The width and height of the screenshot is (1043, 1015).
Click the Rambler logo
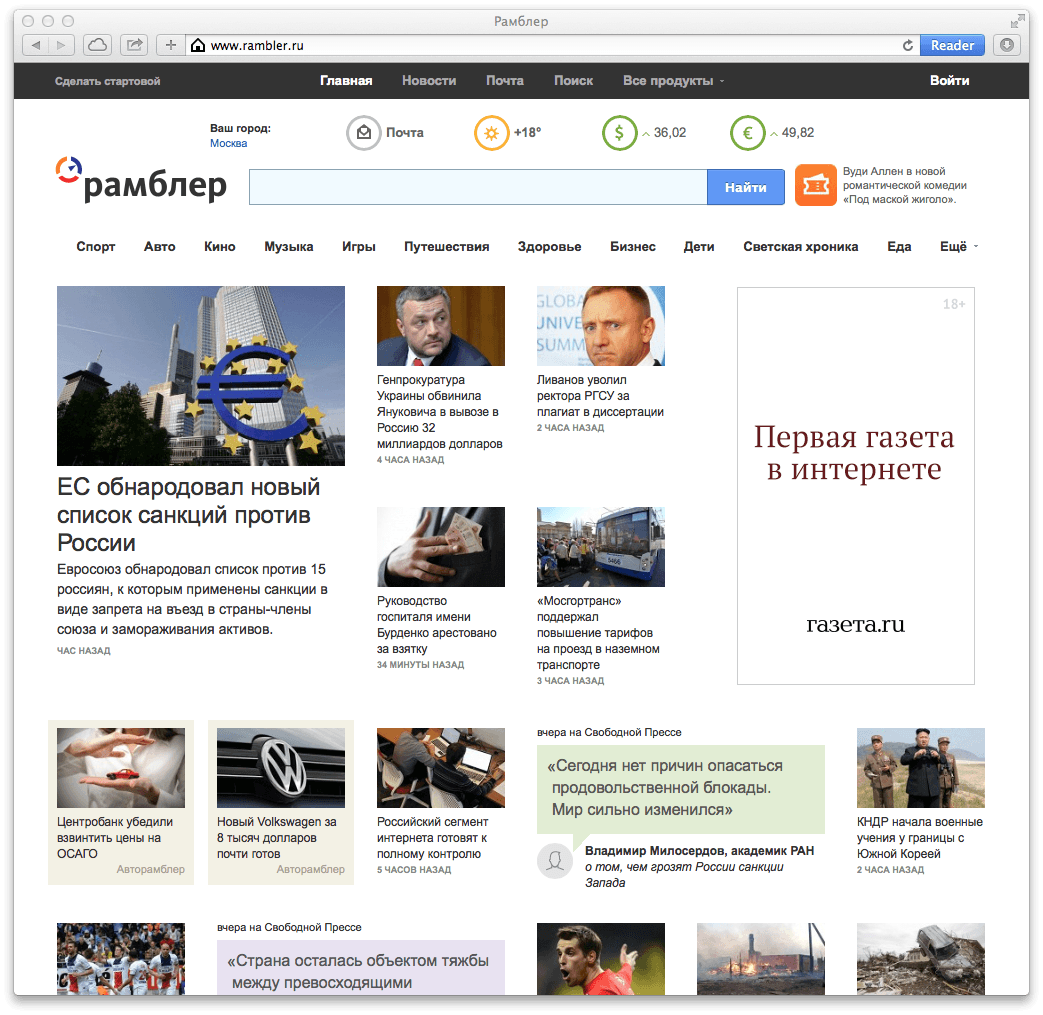pos(141,180)
